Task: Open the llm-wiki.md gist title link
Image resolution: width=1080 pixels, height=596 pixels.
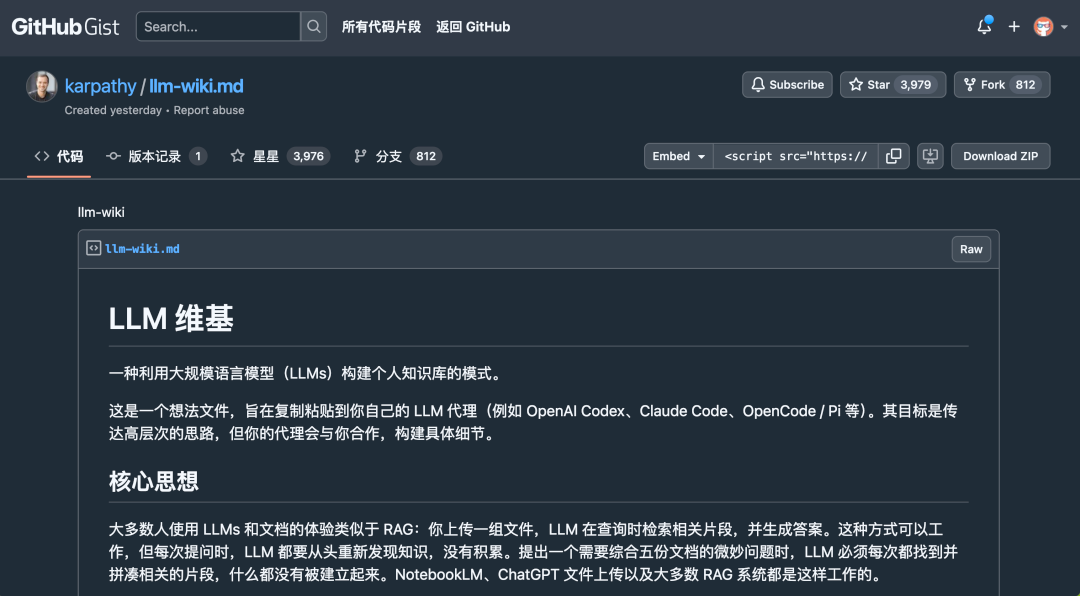Action: pyautogui.click(x=196, y=86)
